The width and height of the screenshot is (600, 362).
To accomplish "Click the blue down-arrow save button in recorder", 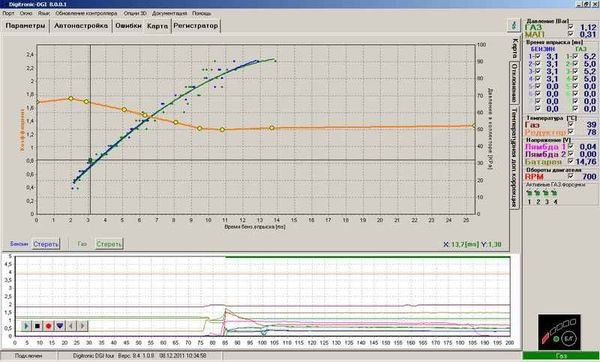I will [60, 326].
